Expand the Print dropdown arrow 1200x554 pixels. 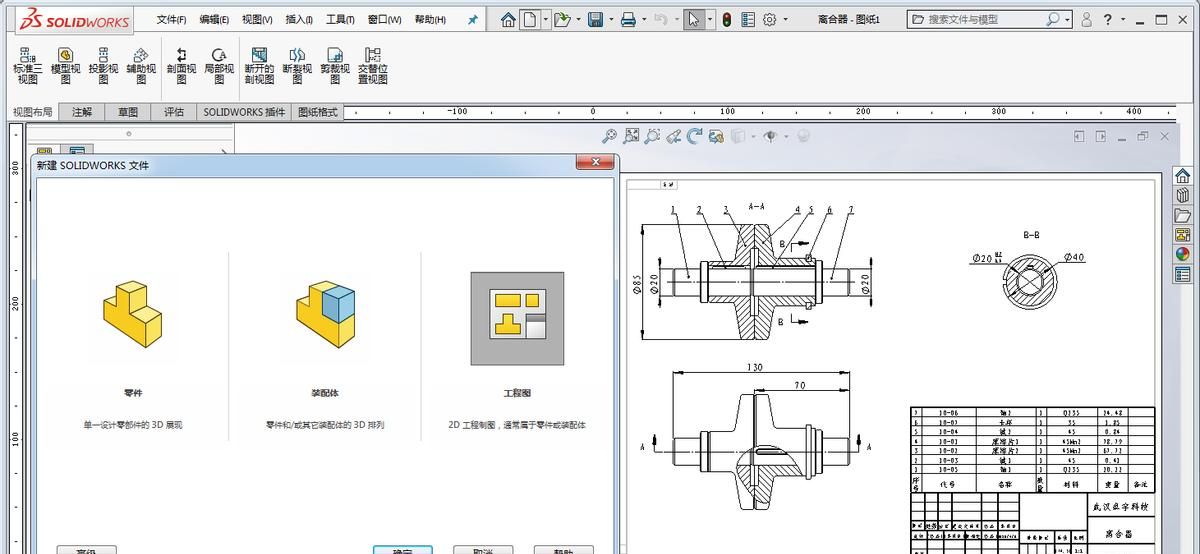tap(644, 19)
